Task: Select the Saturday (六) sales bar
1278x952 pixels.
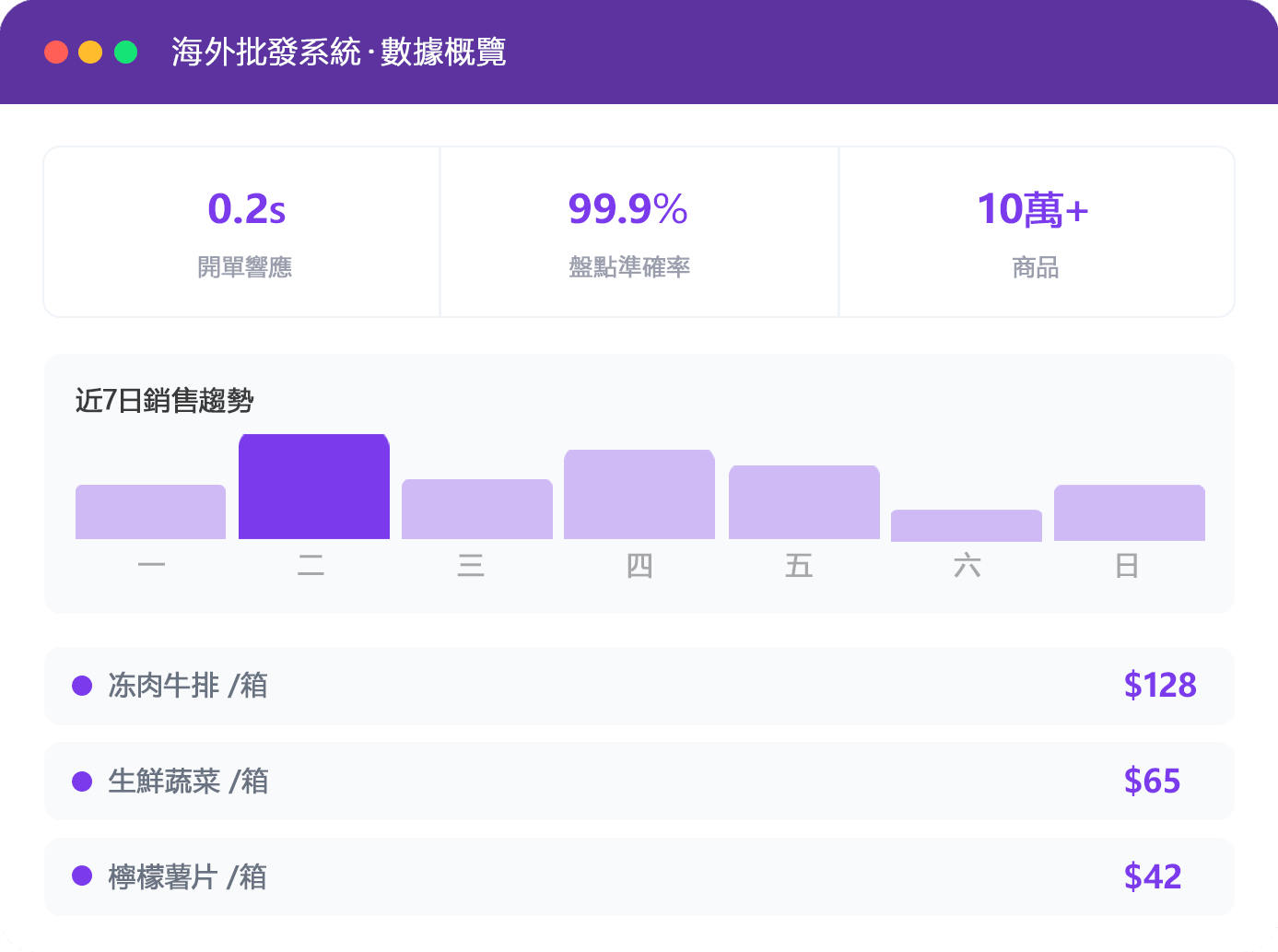Action: tap(967, 525)
